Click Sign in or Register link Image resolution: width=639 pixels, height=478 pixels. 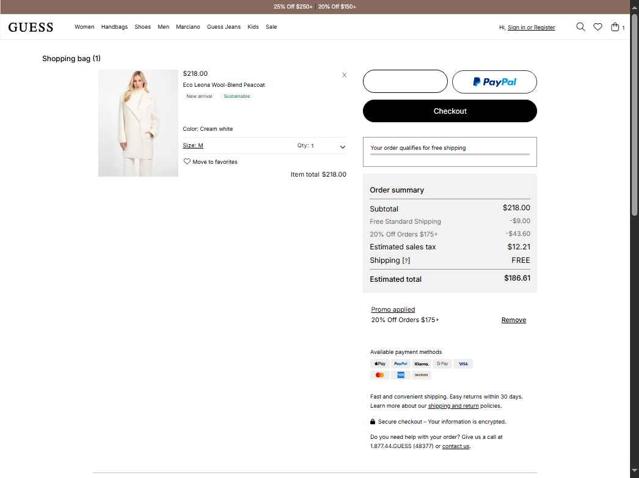(x=531, y=27)
